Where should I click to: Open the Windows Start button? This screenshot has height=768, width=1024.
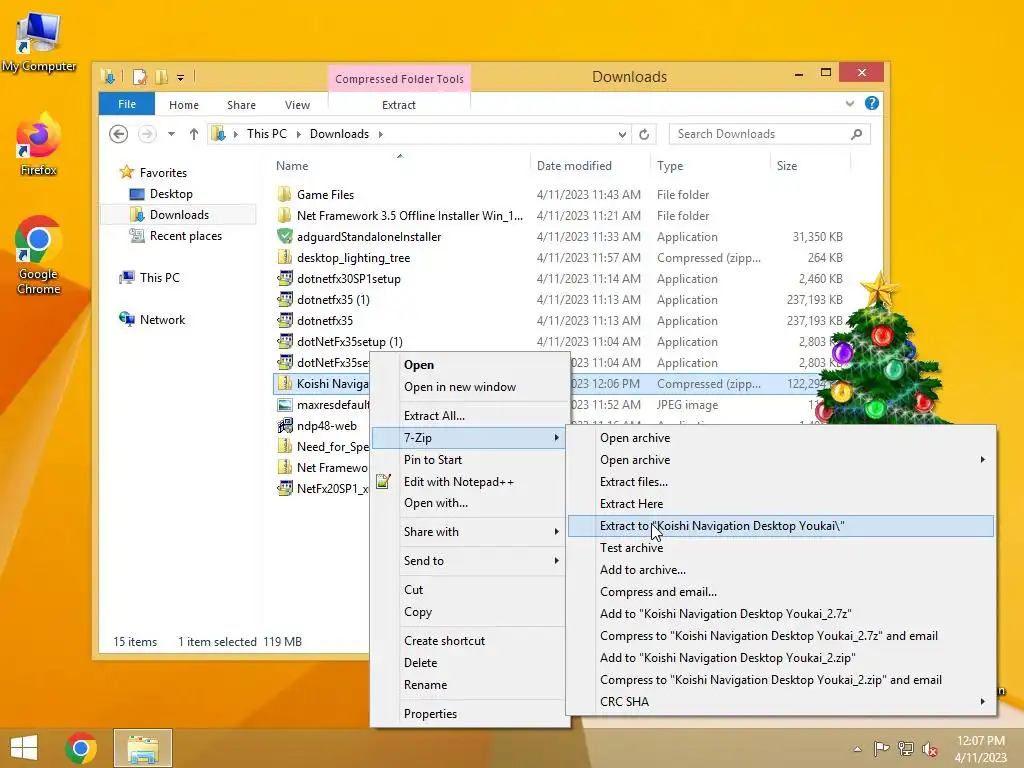pos(24,748)
